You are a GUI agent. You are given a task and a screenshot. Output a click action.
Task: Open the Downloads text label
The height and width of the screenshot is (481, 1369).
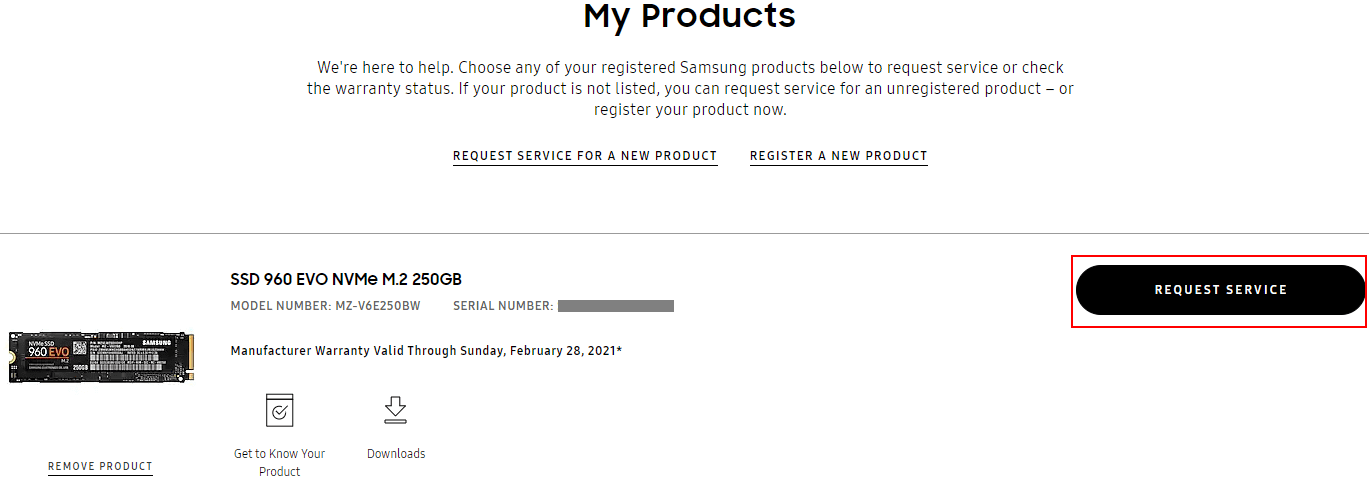(396, 454)
